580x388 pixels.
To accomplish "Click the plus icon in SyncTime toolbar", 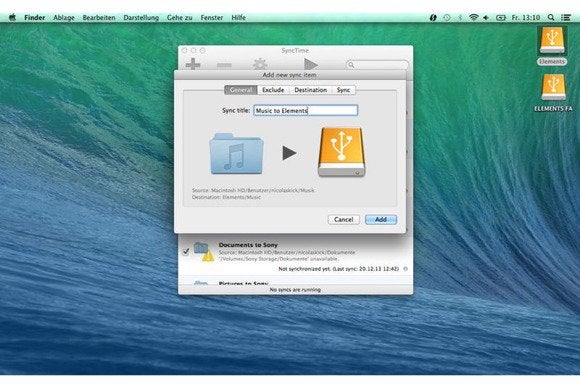I will 193,64.
